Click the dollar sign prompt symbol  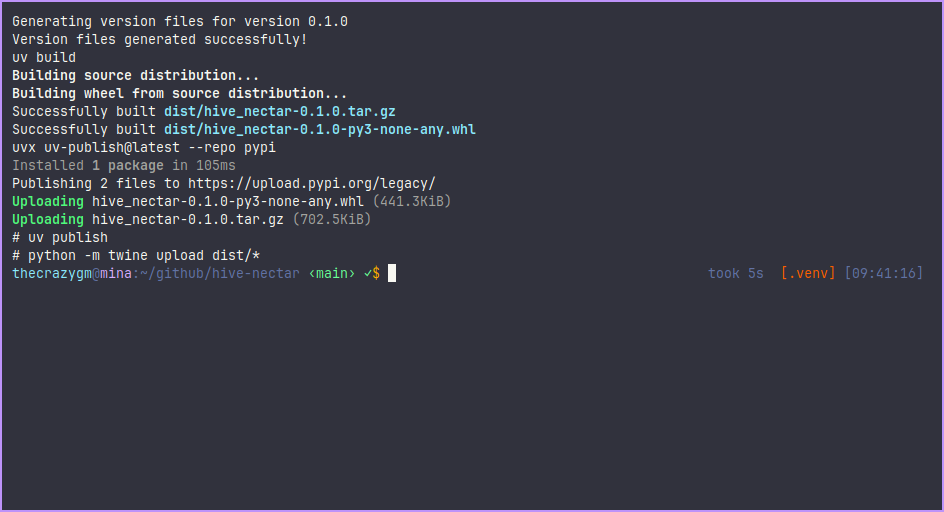point(376,273)
